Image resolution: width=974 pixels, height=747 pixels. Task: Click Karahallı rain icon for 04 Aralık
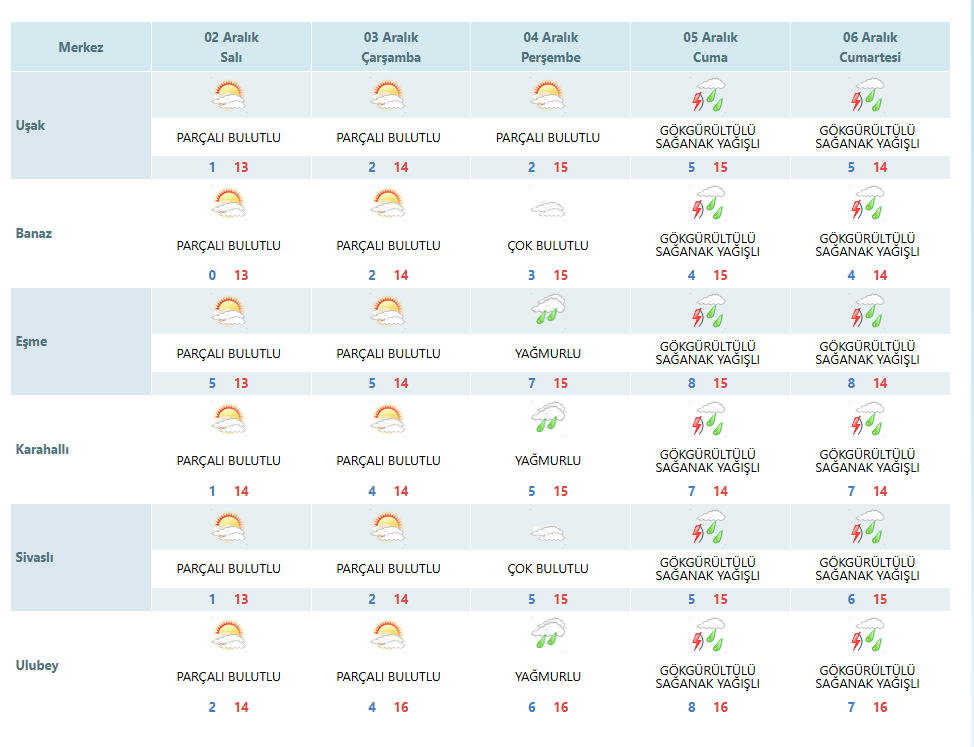point(548,417)
